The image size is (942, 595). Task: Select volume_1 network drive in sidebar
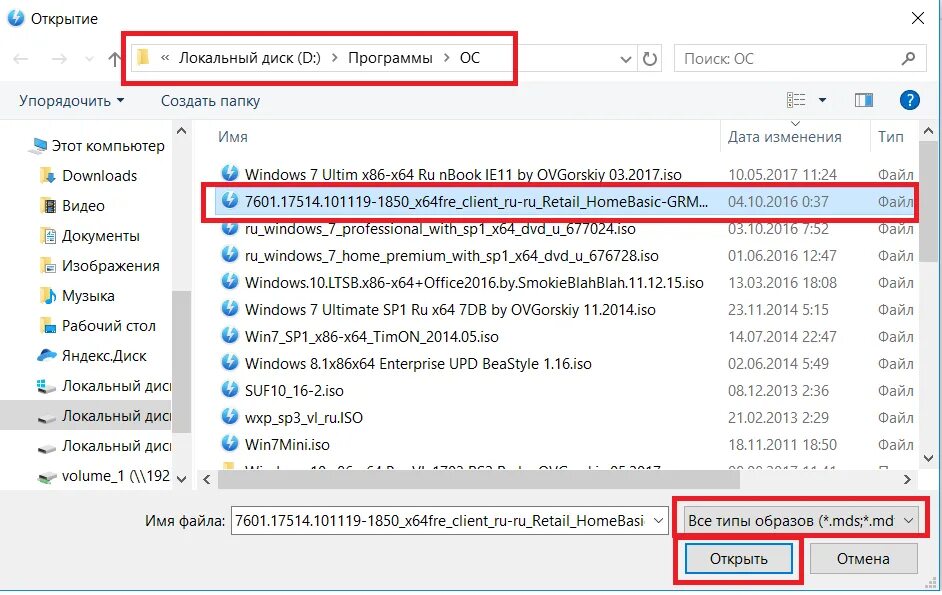click(116, 476)
